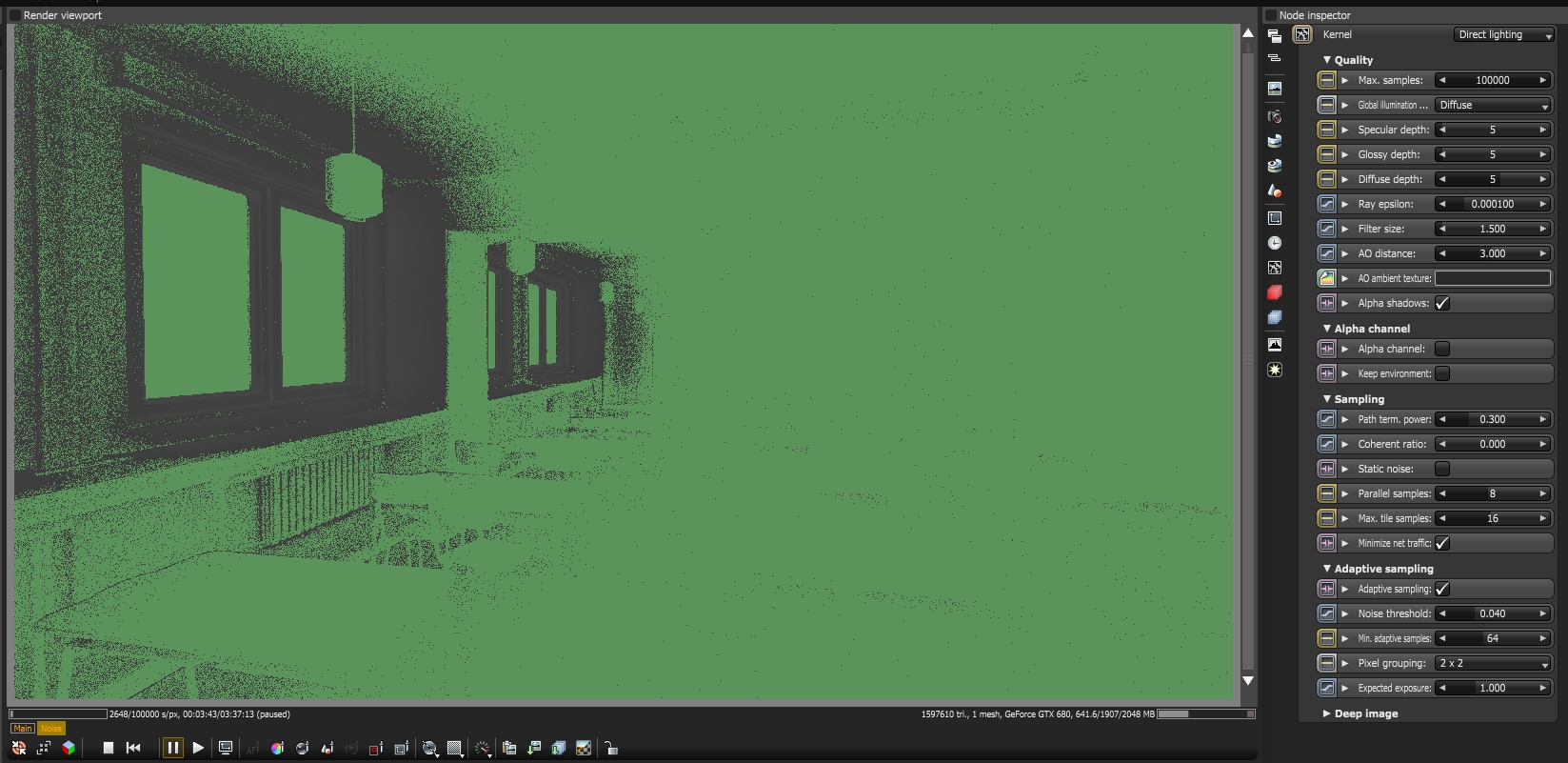Click the red cube render layer icon
1568x763 pixels.
1275,292
